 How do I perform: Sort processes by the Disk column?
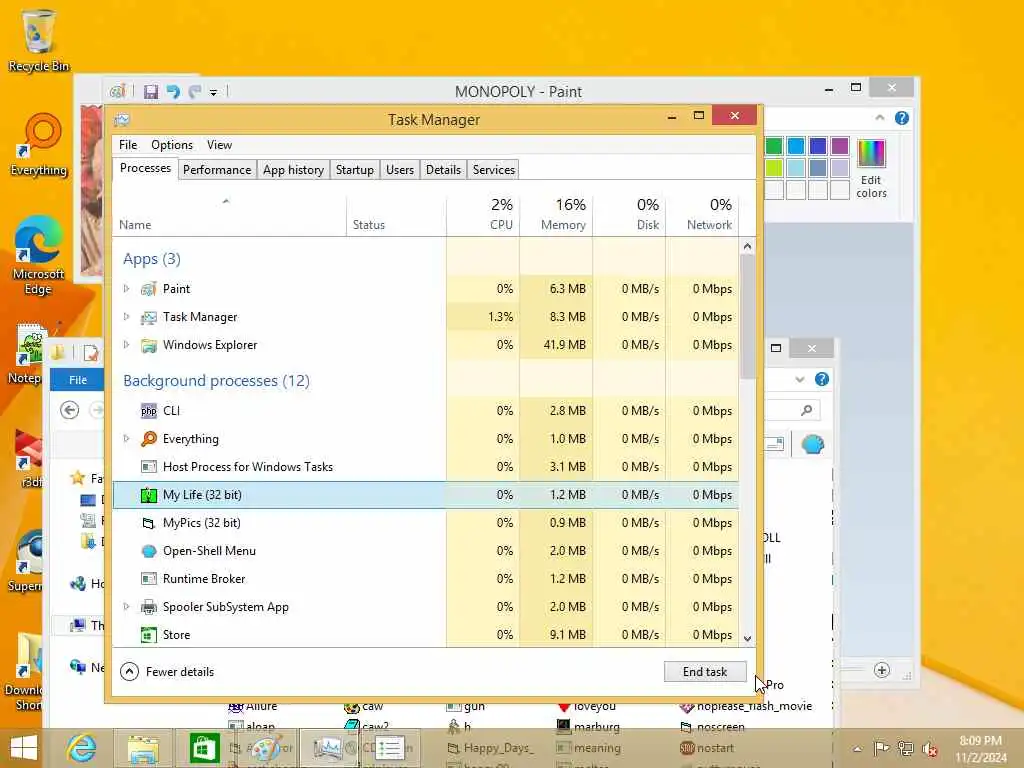[x=630, y=214]
